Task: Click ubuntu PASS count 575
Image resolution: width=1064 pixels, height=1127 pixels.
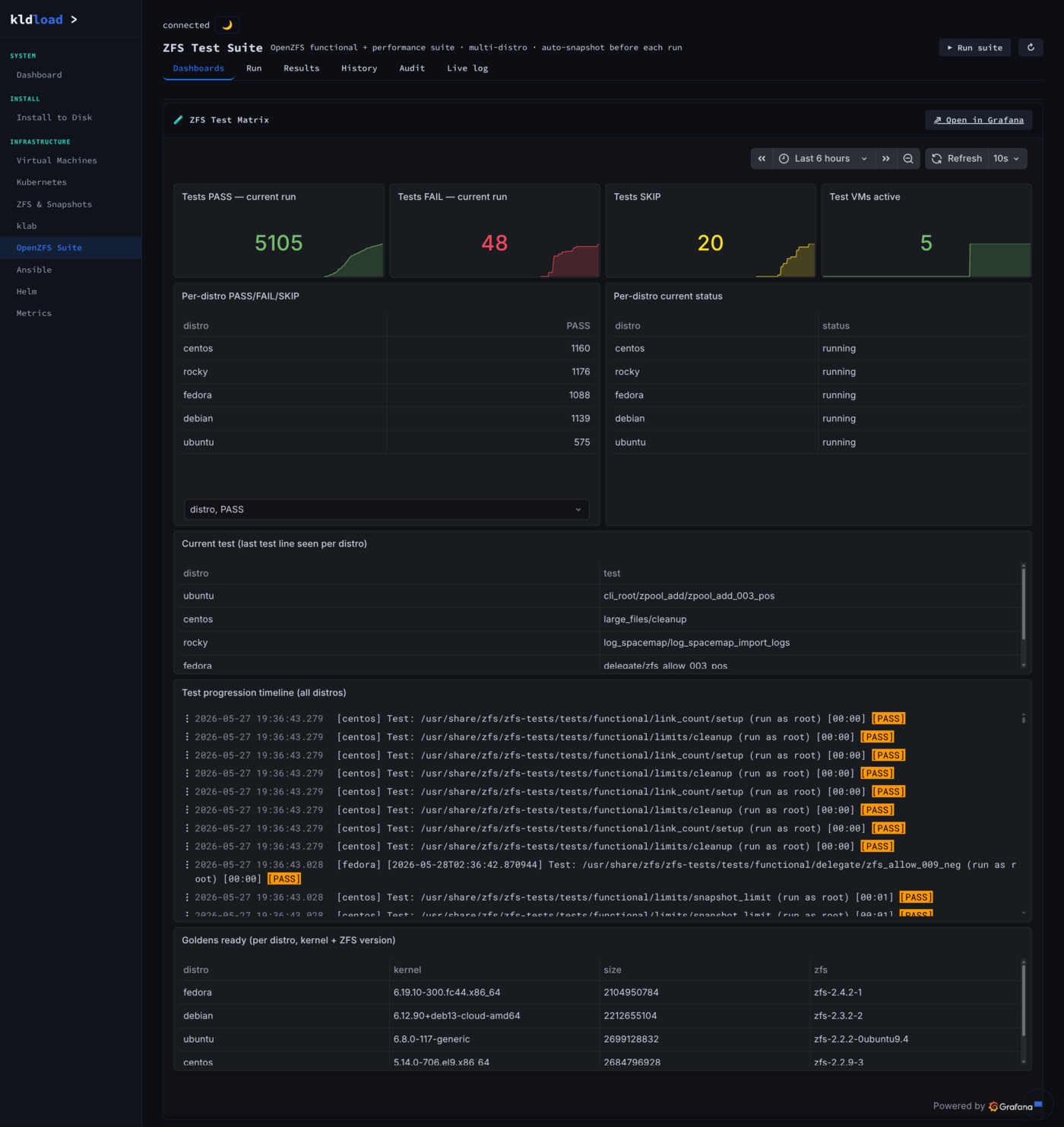Action: coord(582,442)
